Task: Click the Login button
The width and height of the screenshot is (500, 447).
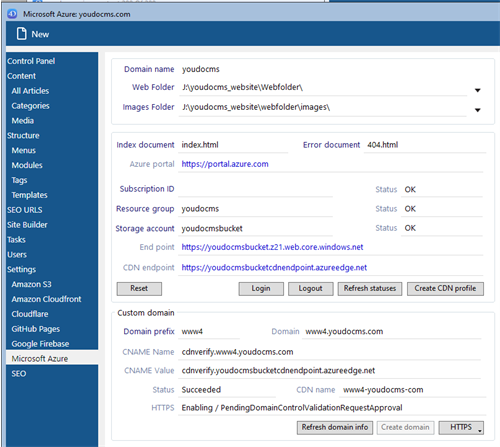Action: point(261,289)
